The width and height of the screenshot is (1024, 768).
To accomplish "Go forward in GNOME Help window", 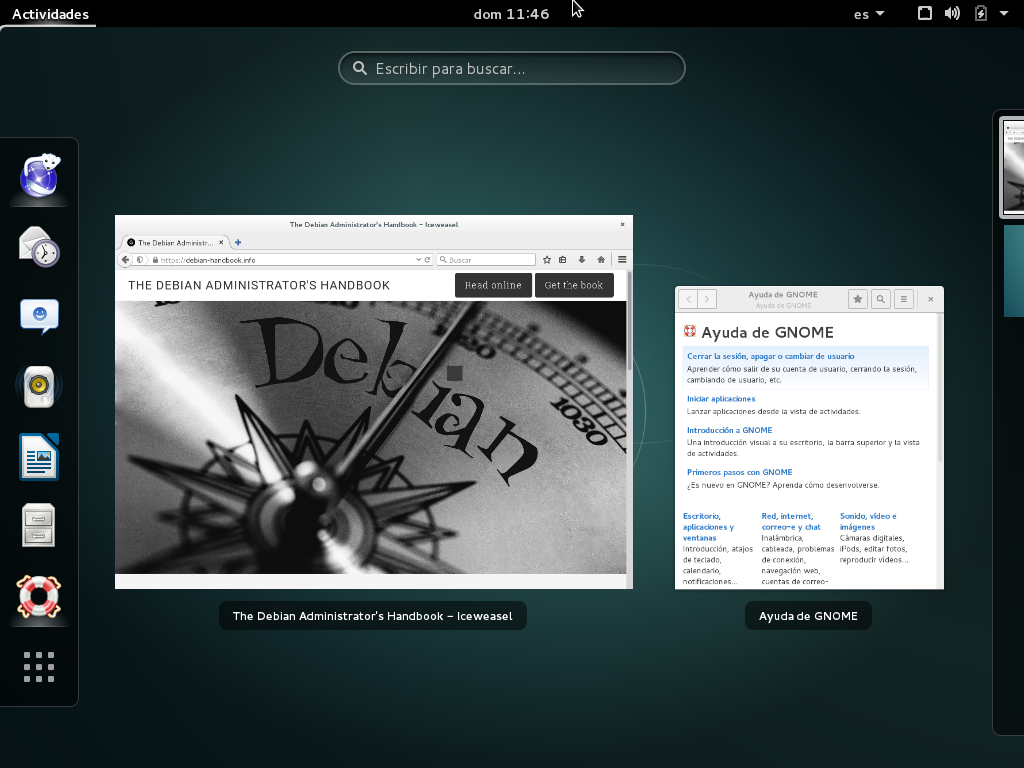I will tap(707, 299).
